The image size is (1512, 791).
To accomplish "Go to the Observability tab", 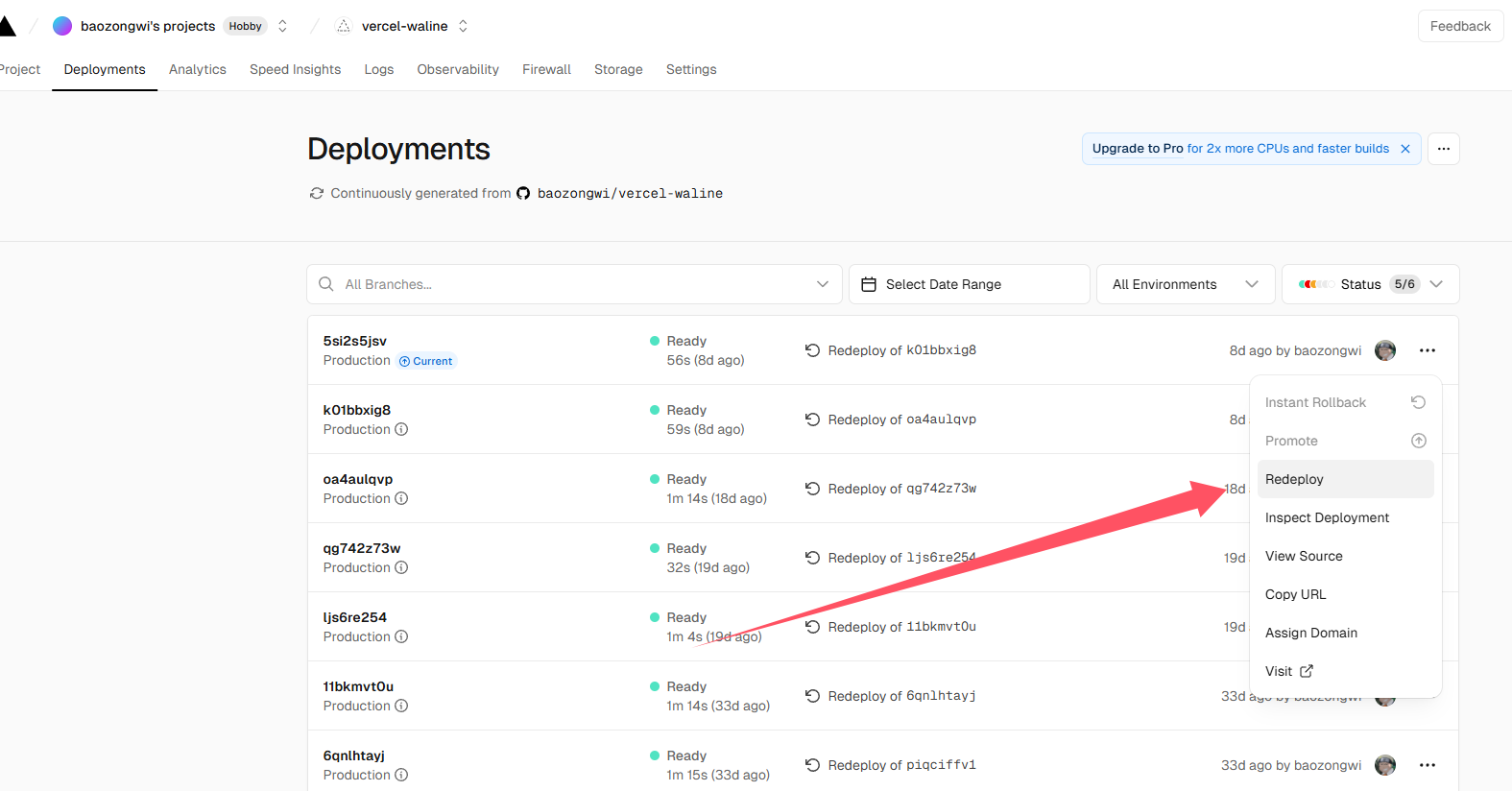I will 458,69.
